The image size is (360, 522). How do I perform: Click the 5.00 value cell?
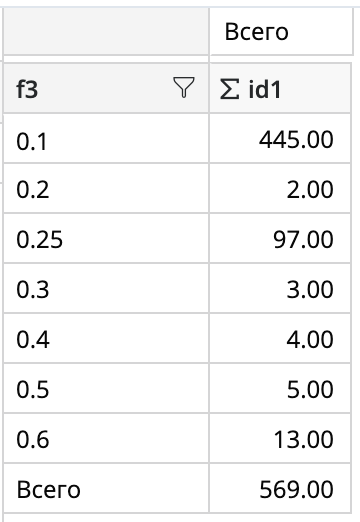coord(280,388)
